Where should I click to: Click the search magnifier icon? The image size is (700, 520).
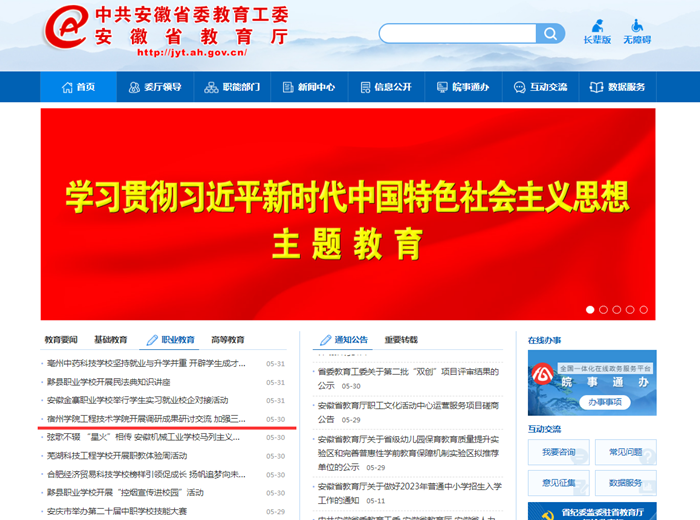[x=550, y=34]
